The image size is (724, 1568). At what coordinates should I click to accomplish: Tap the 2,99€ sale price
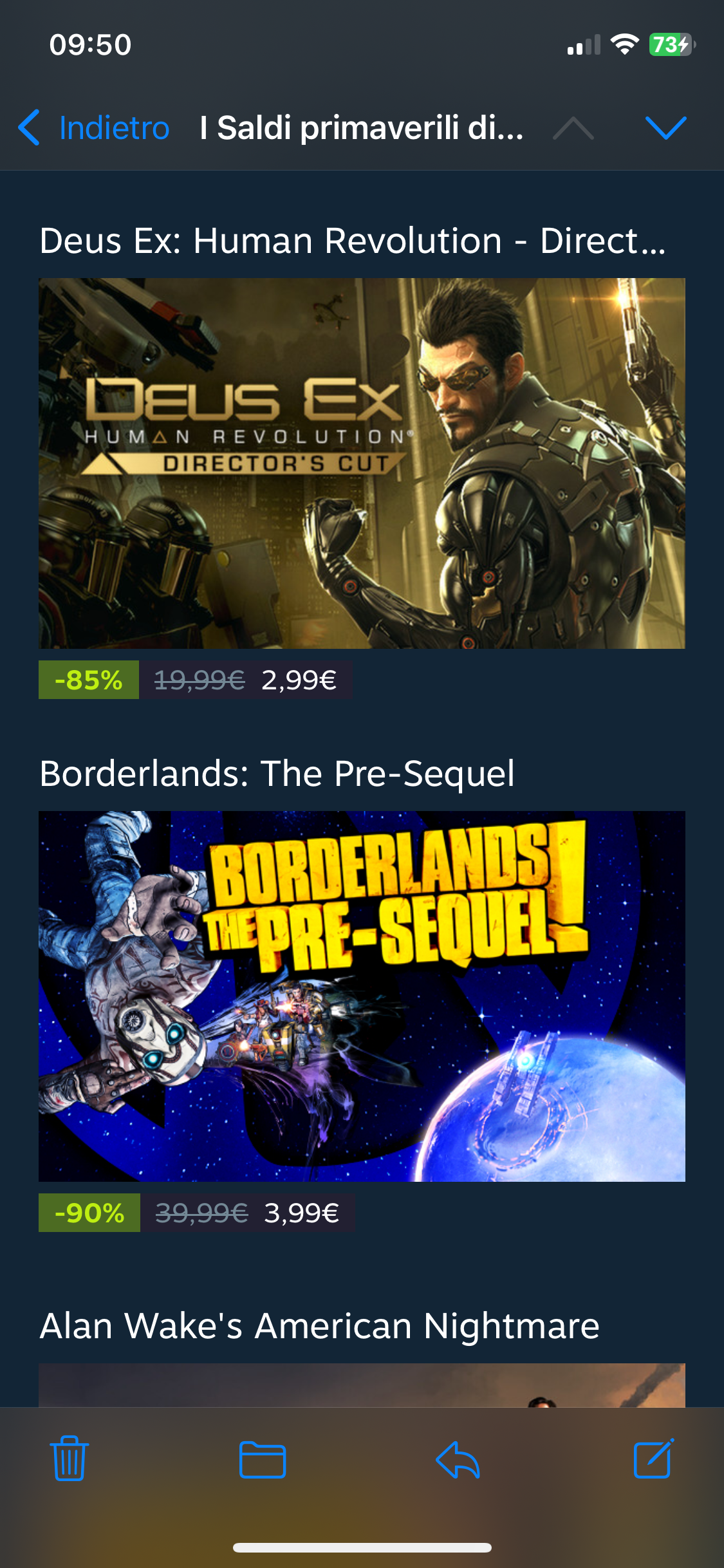299,680
